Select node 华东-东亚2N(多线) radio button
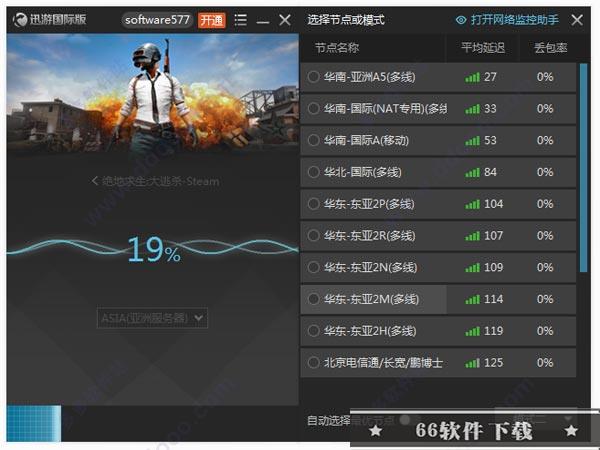The width and height of the screenshot is (600, 450). tap(313, 267)
